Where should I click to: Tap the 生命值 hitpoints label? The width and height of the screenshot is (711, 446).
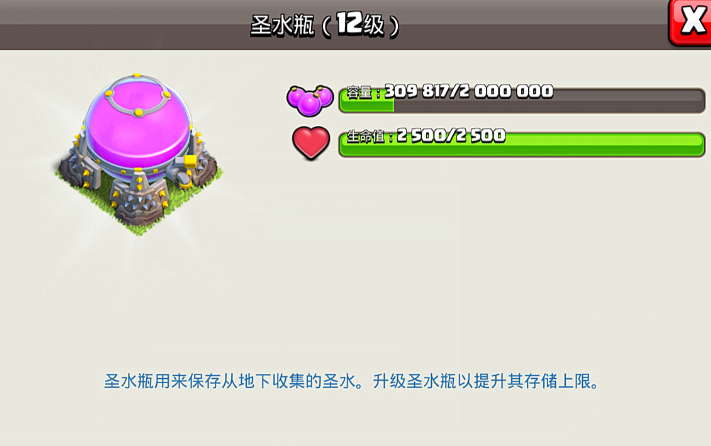click(x=366, y=136)
